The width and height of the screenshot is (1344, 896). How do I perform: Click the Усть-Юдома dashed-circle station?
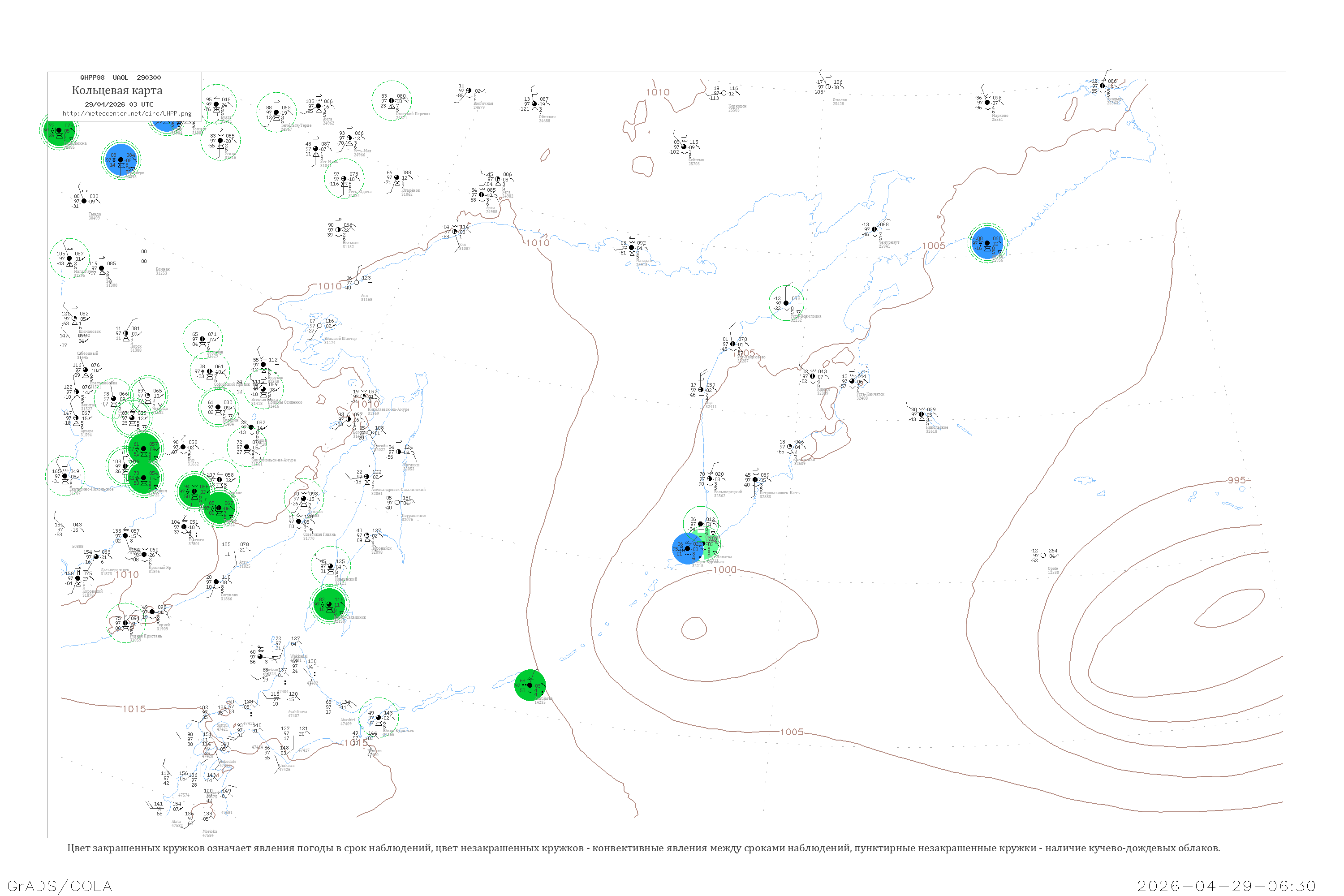click(x=344, y=178)
